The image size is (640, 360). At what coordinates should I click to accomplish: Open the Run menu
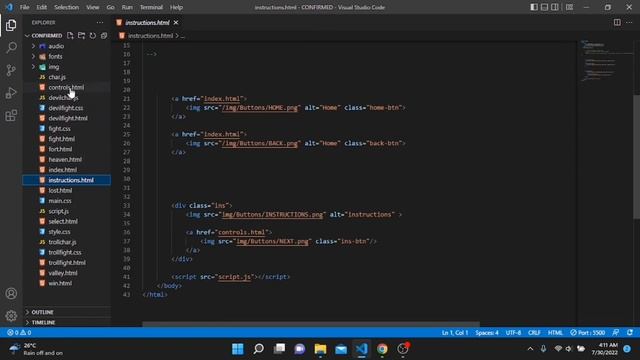(x=127, y=7)
